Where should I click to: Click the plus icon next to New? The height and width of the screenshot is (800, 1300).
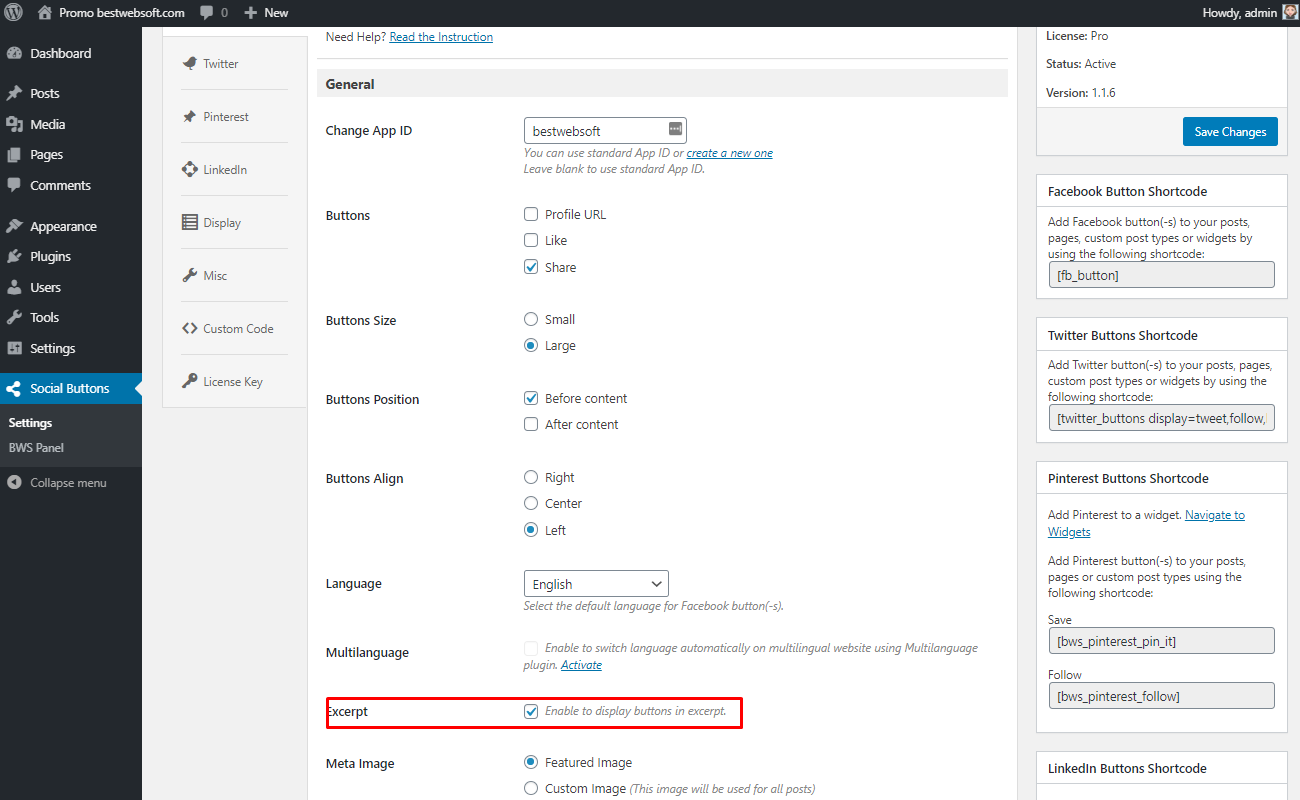(251, 13)
